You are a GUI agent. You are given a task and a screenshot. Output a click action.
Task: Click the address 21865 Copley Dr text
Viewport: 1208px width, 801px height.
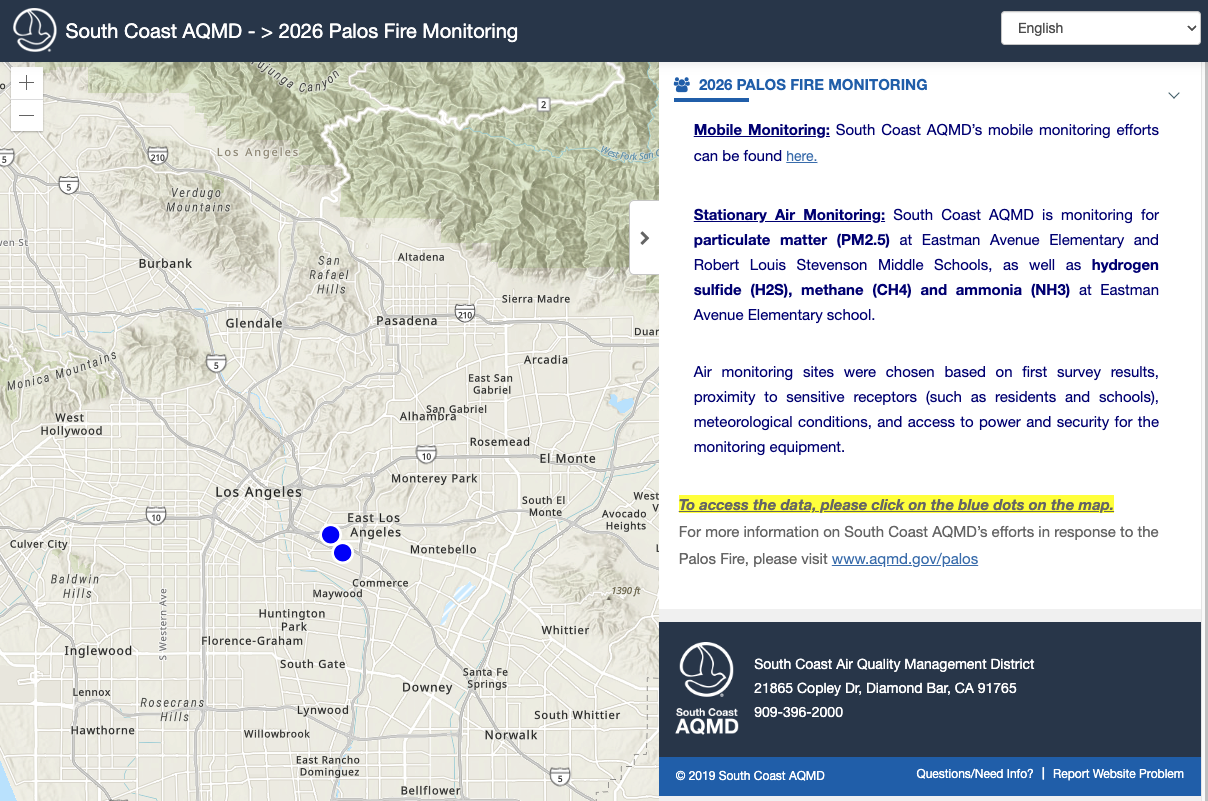(x=885, y=688)
